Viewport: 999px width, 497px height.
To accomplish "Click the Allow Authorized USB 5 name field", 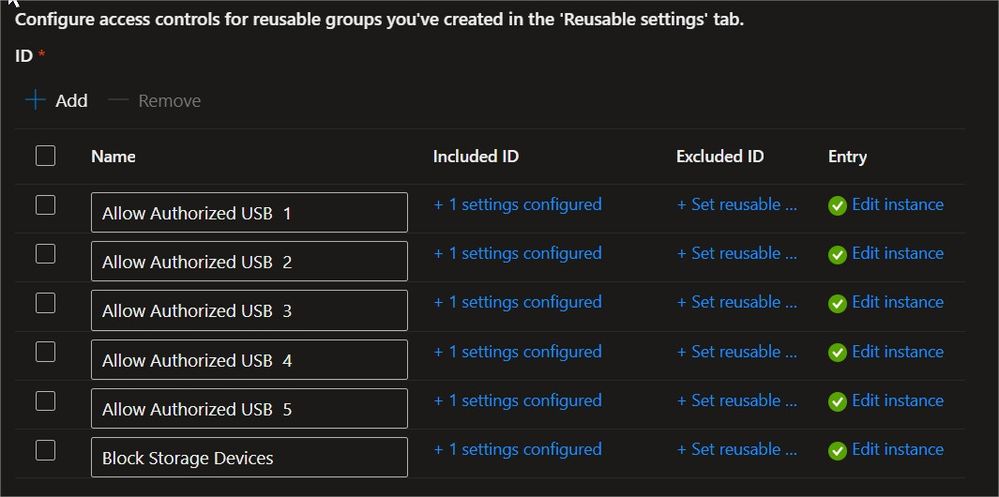I will [x=249, y=408].
